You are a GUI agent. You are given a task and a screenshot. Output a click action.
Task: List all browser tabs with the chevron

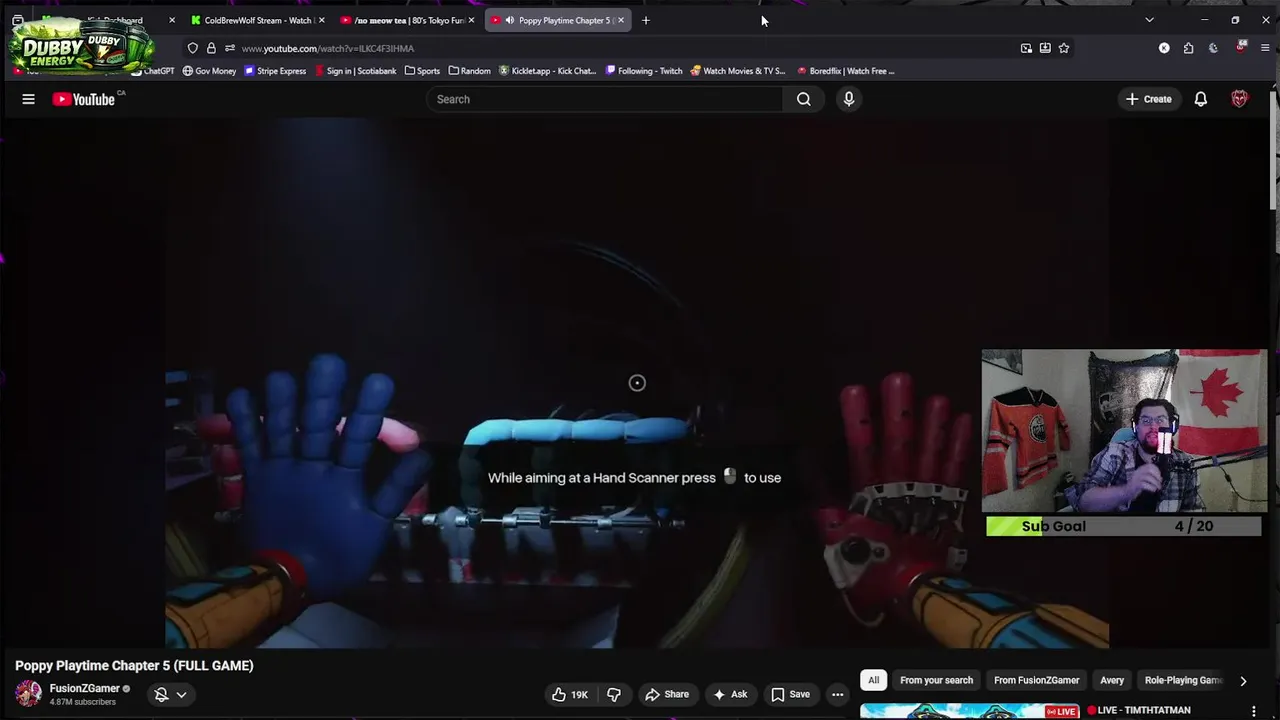pos(1149,20)
